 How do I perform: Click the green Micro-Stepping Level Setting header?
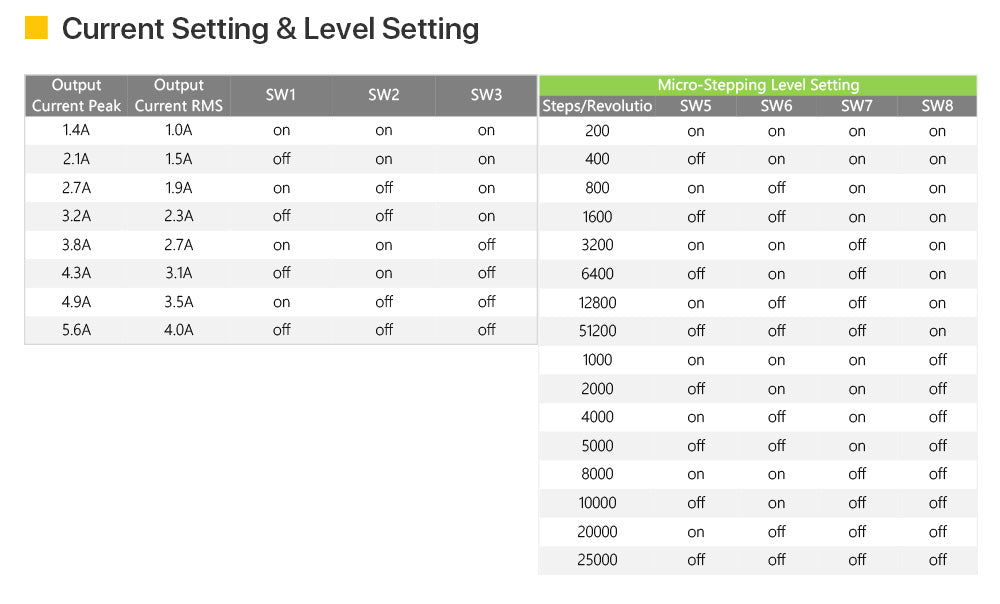pyautogui.click(x=758, y=85)
